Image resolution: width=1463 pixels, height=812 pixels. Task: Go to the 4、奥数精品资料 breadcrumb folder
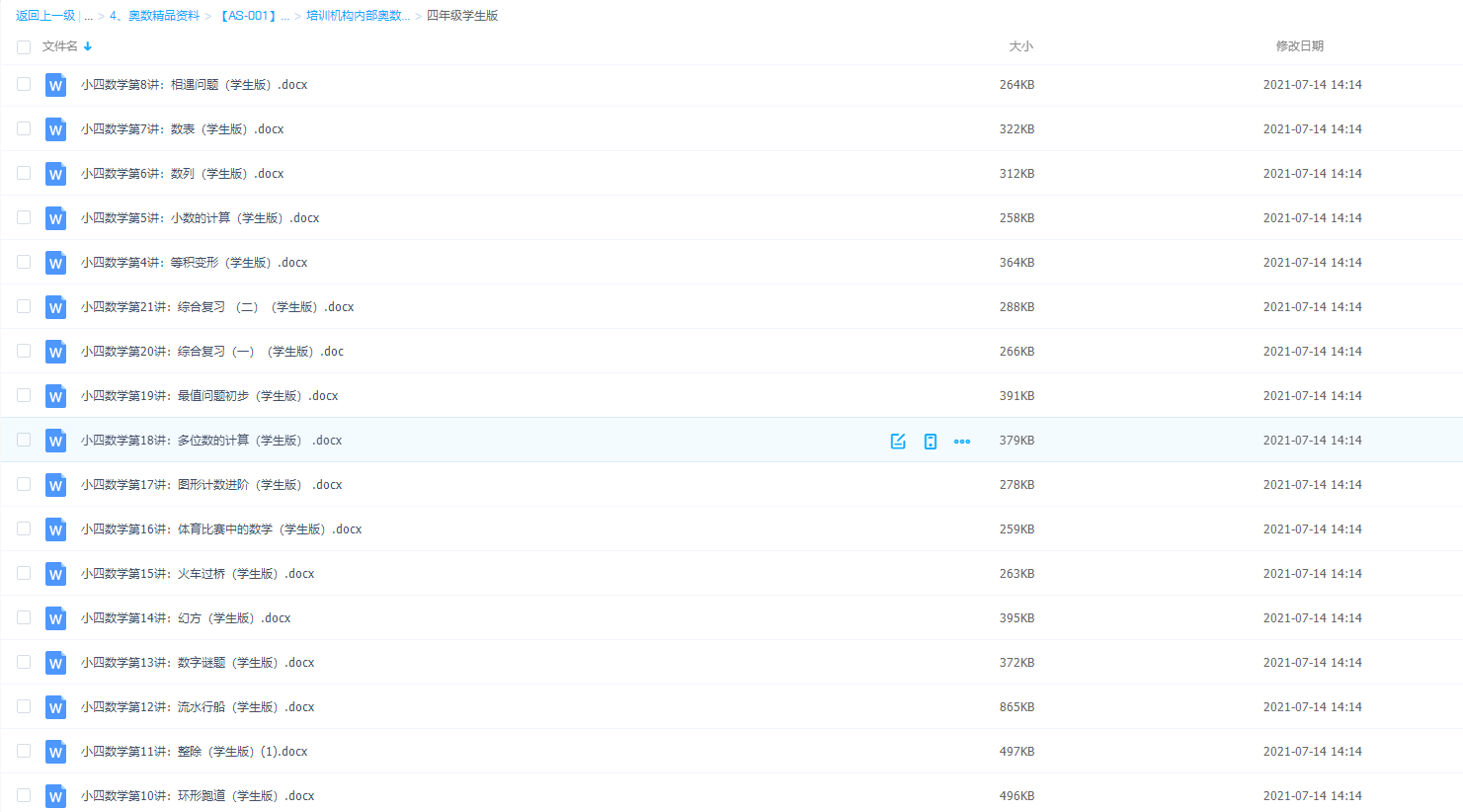(154, 16)
